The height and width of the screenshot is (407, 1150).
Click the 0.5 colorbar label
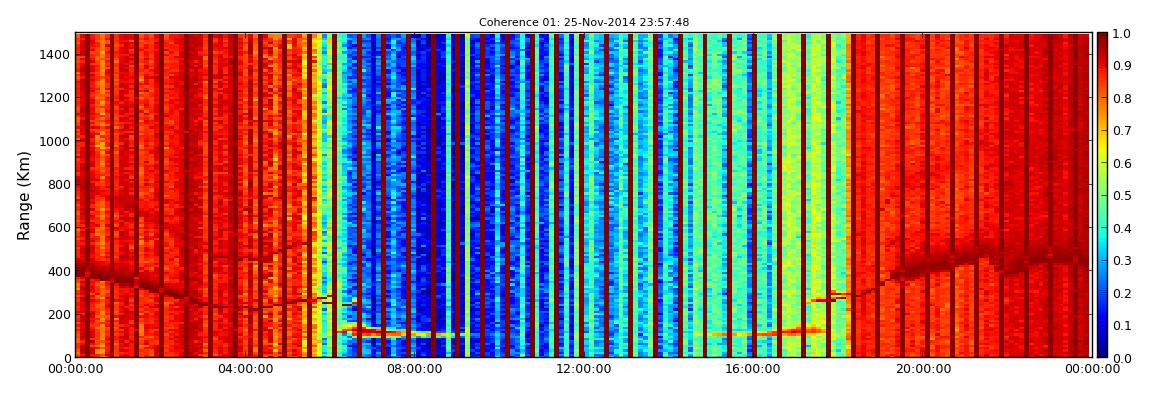tap(1124, 196)
